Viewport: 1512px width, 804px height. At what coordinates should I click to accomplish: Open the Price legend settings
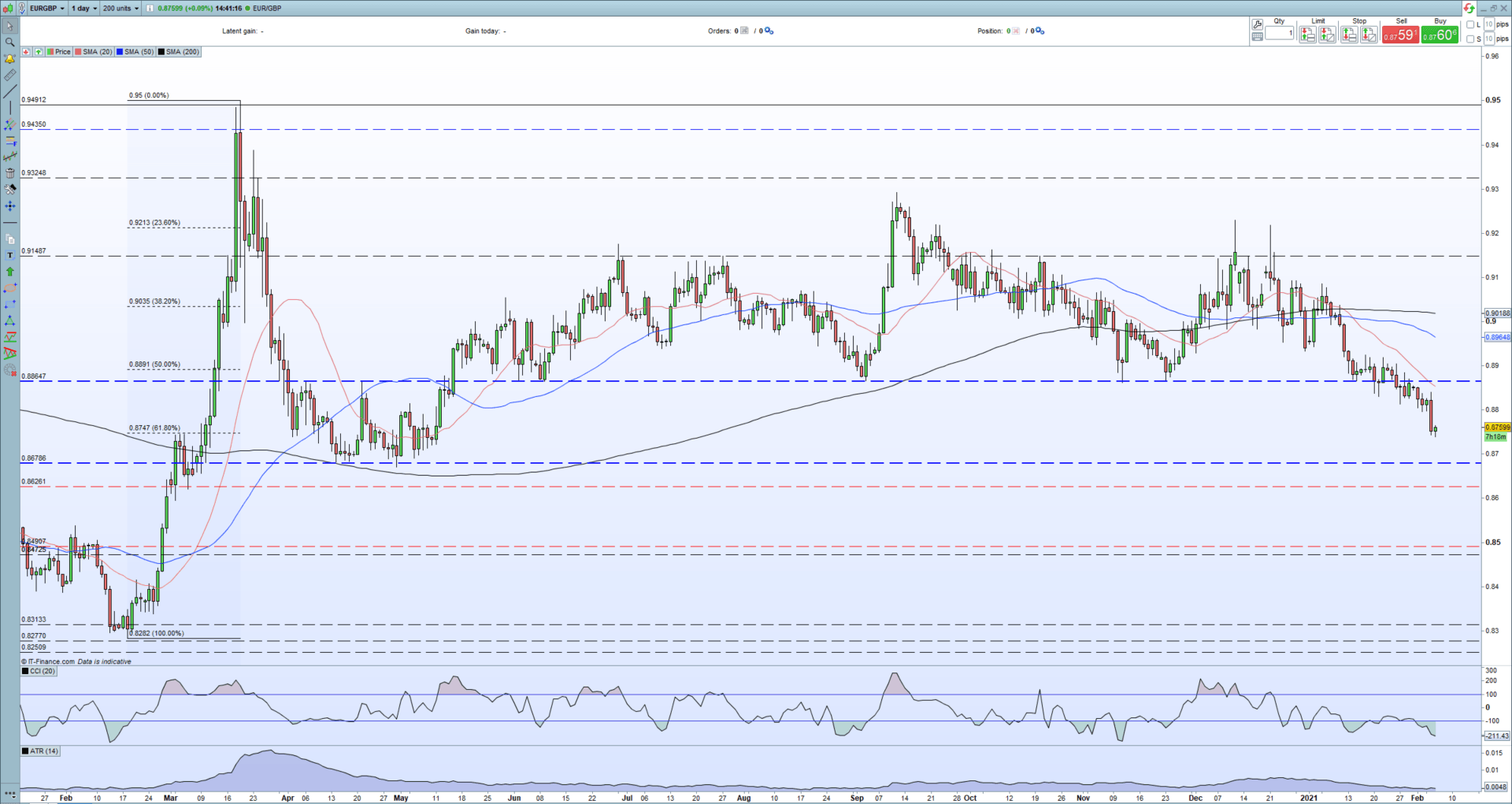(59, 52)
